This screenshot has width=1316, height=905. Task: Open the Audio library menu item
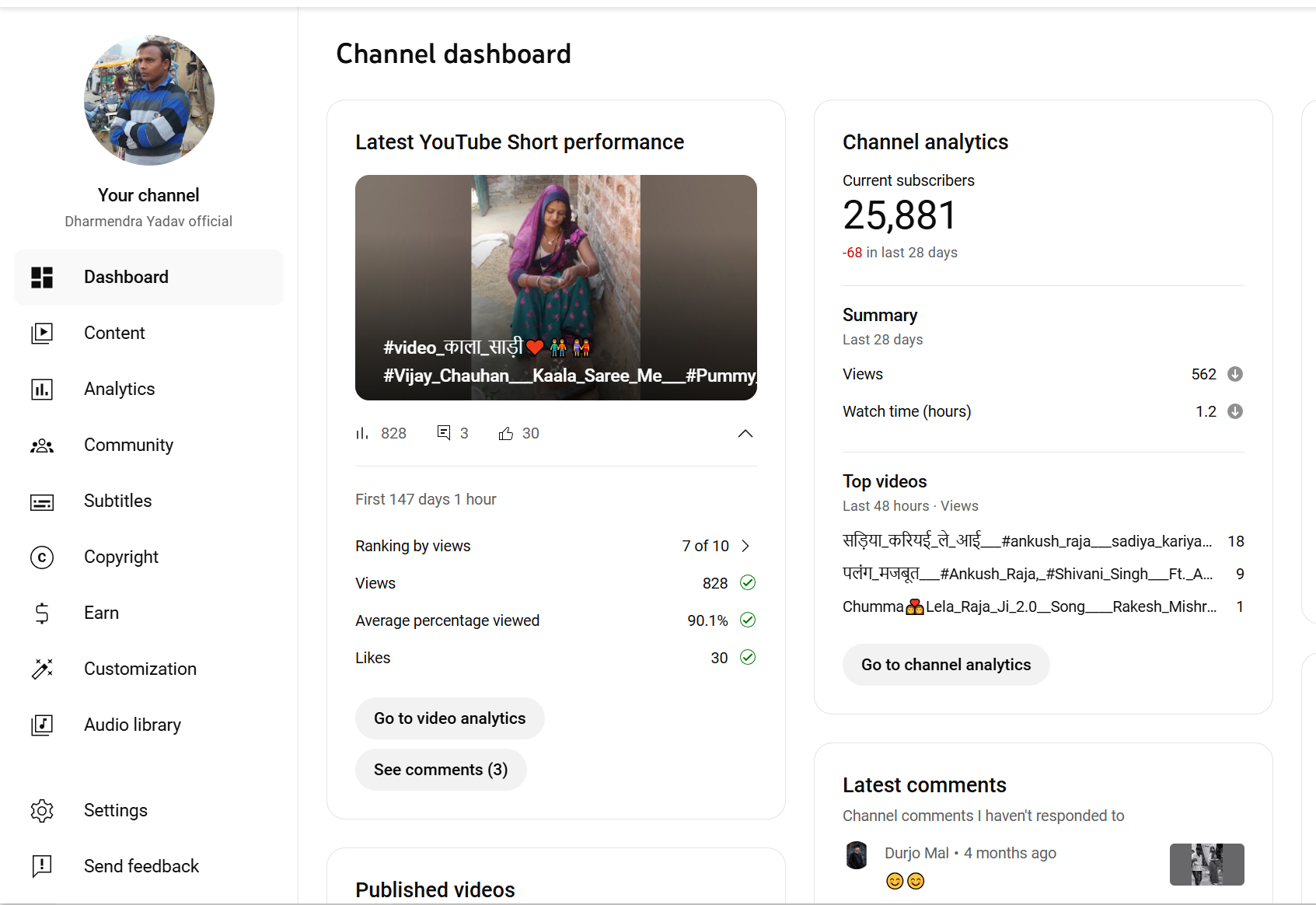(148, 725)
